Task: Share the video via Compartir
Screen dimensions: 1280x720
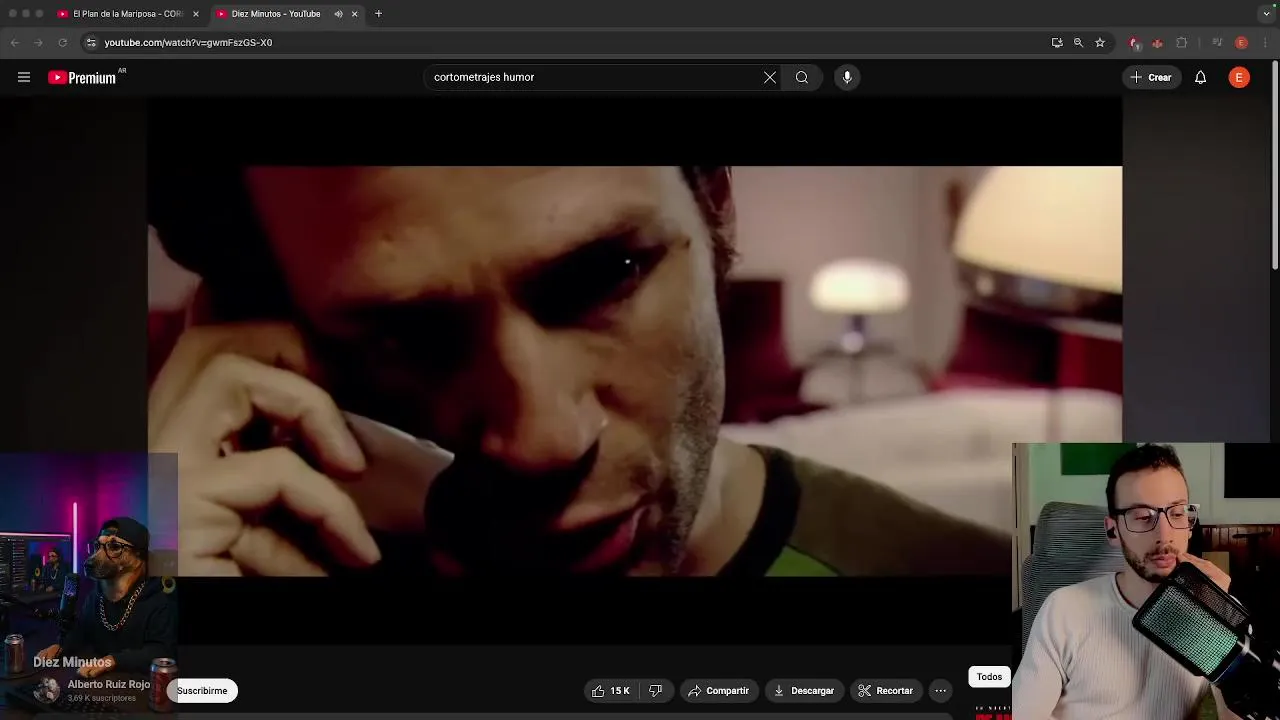Action: [x=719, y=690]
